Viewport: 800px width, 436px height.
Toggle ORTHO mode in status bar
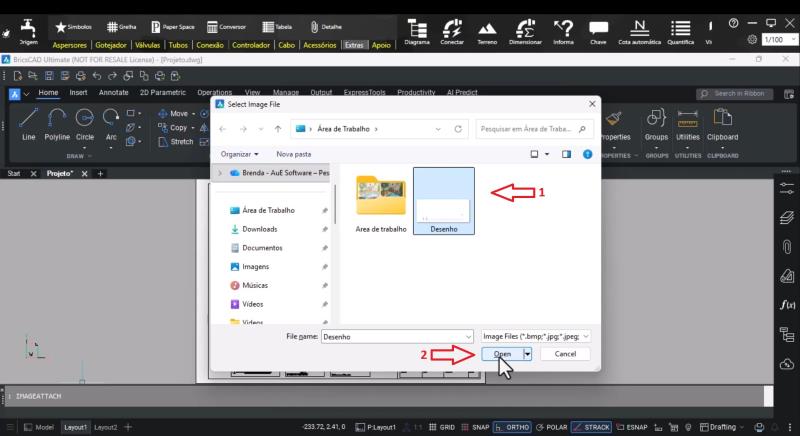tap(512, 427)
